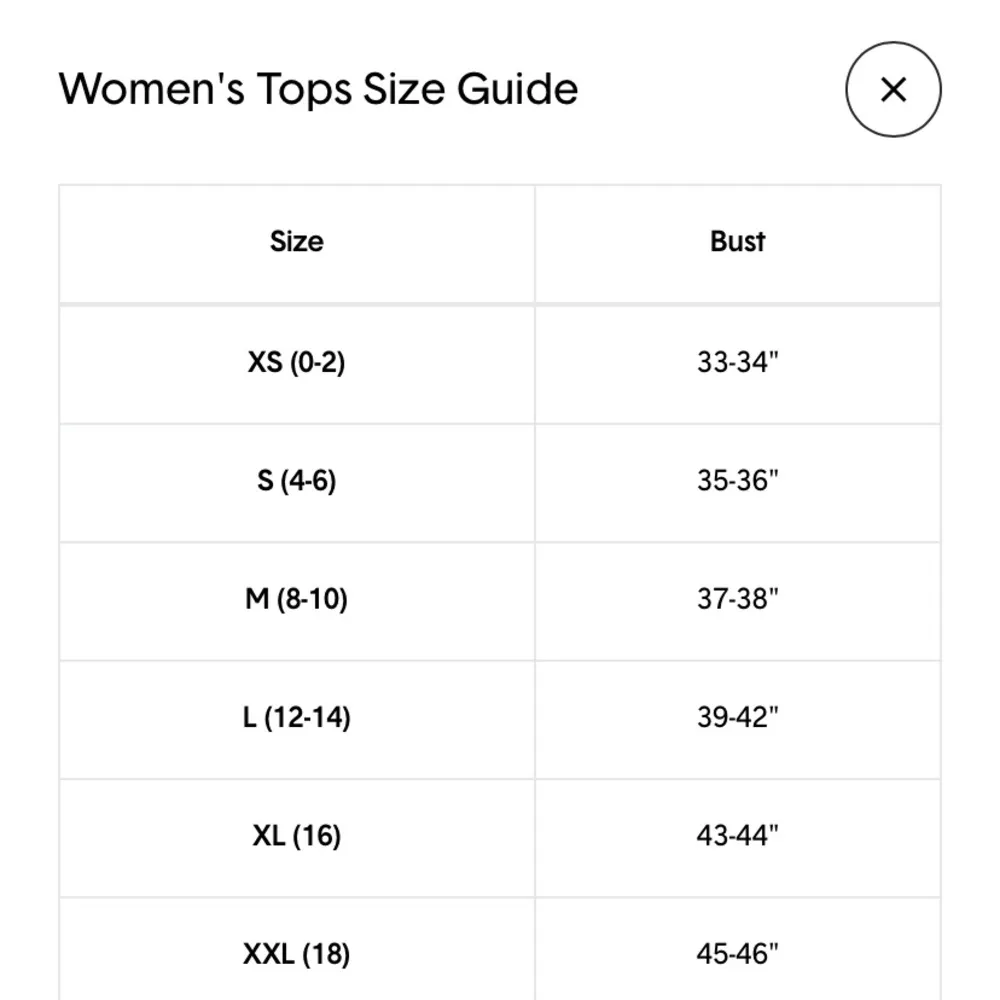Click the XS (0-2) size cell
This screenshot has width=1000, height=1000.
click(x=297, y=362)
